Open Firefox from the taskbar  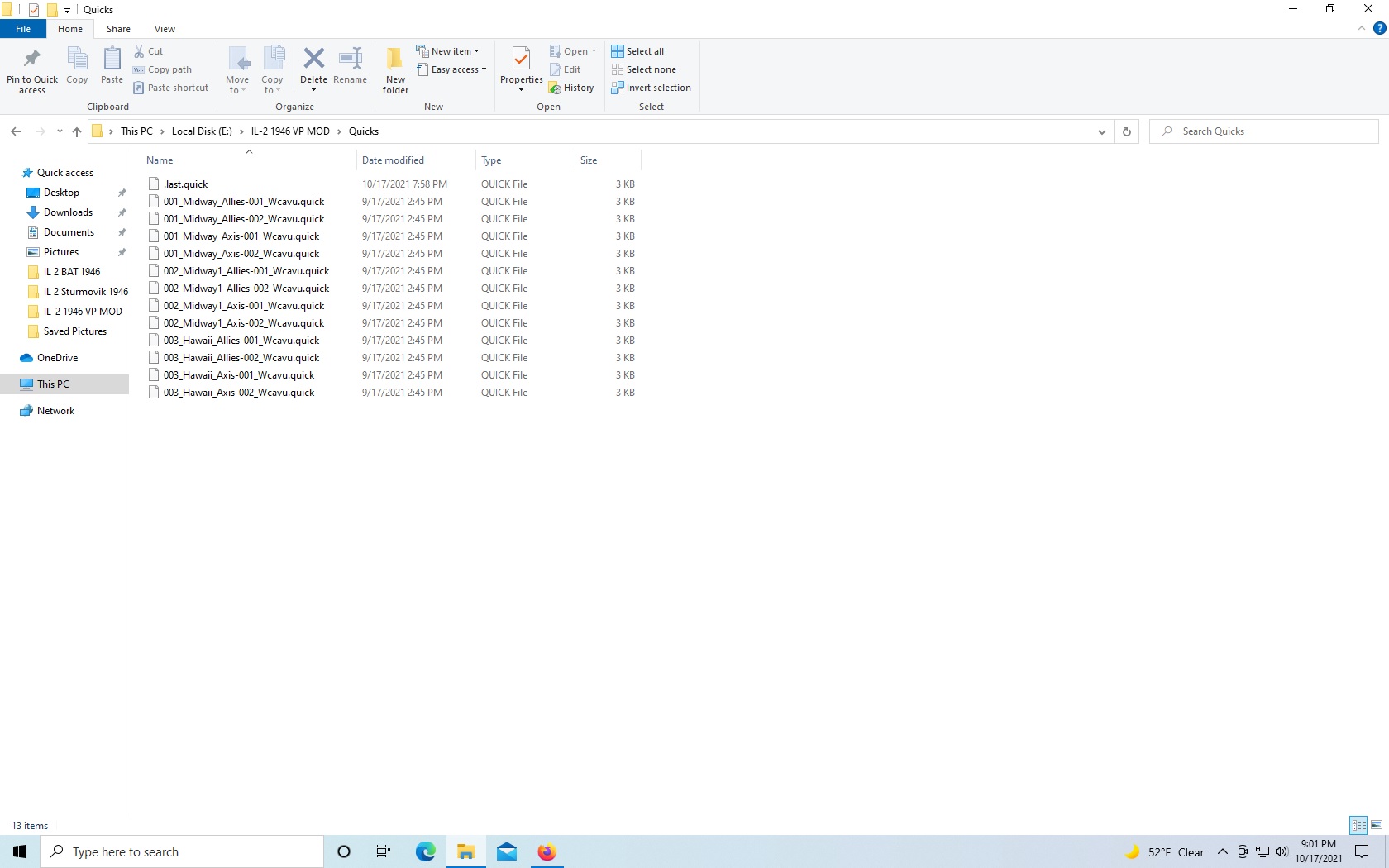point(547,851)
